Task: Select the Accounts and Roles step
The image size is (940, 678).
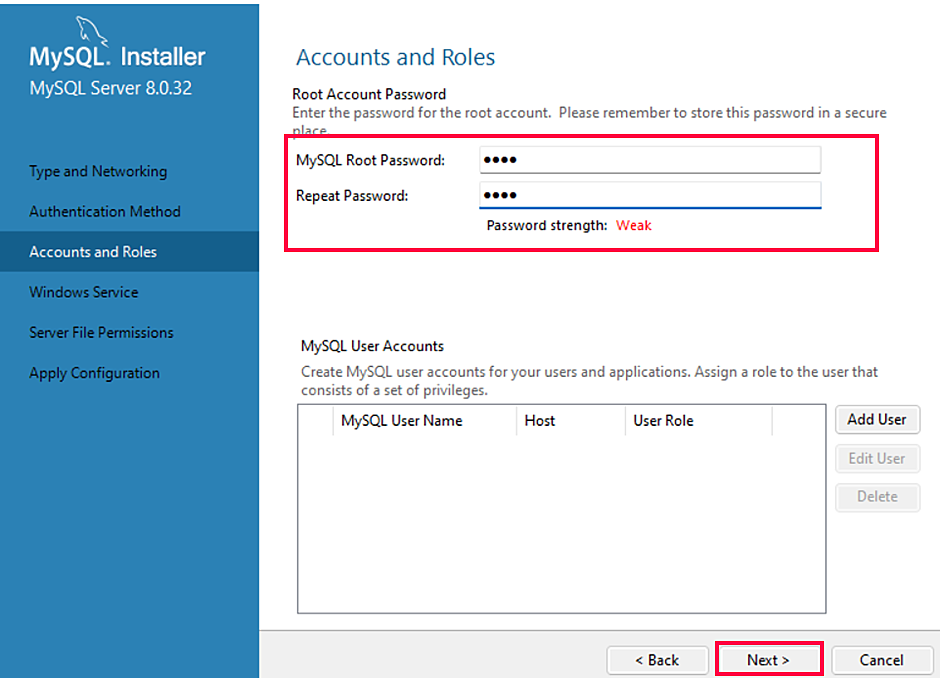Action: coord(129,252)
